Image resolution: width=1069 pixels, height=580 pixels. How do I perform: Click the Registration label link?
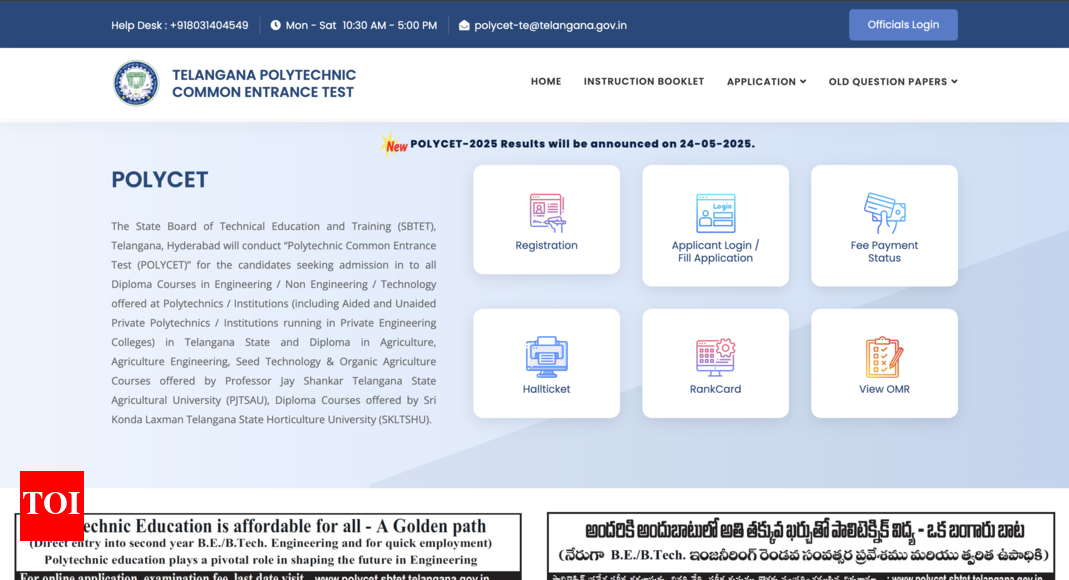pos(546,245)
